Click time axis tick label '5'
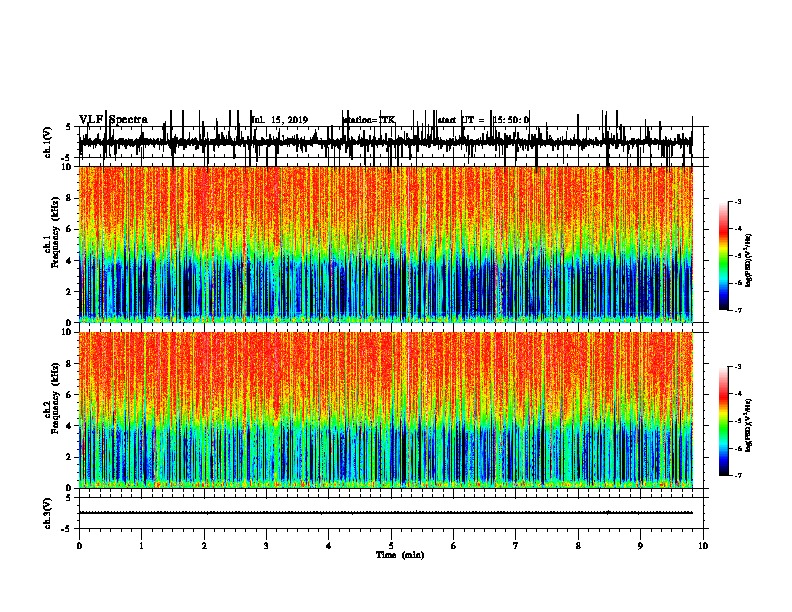 pyautogui.click(x=391, y=546)
